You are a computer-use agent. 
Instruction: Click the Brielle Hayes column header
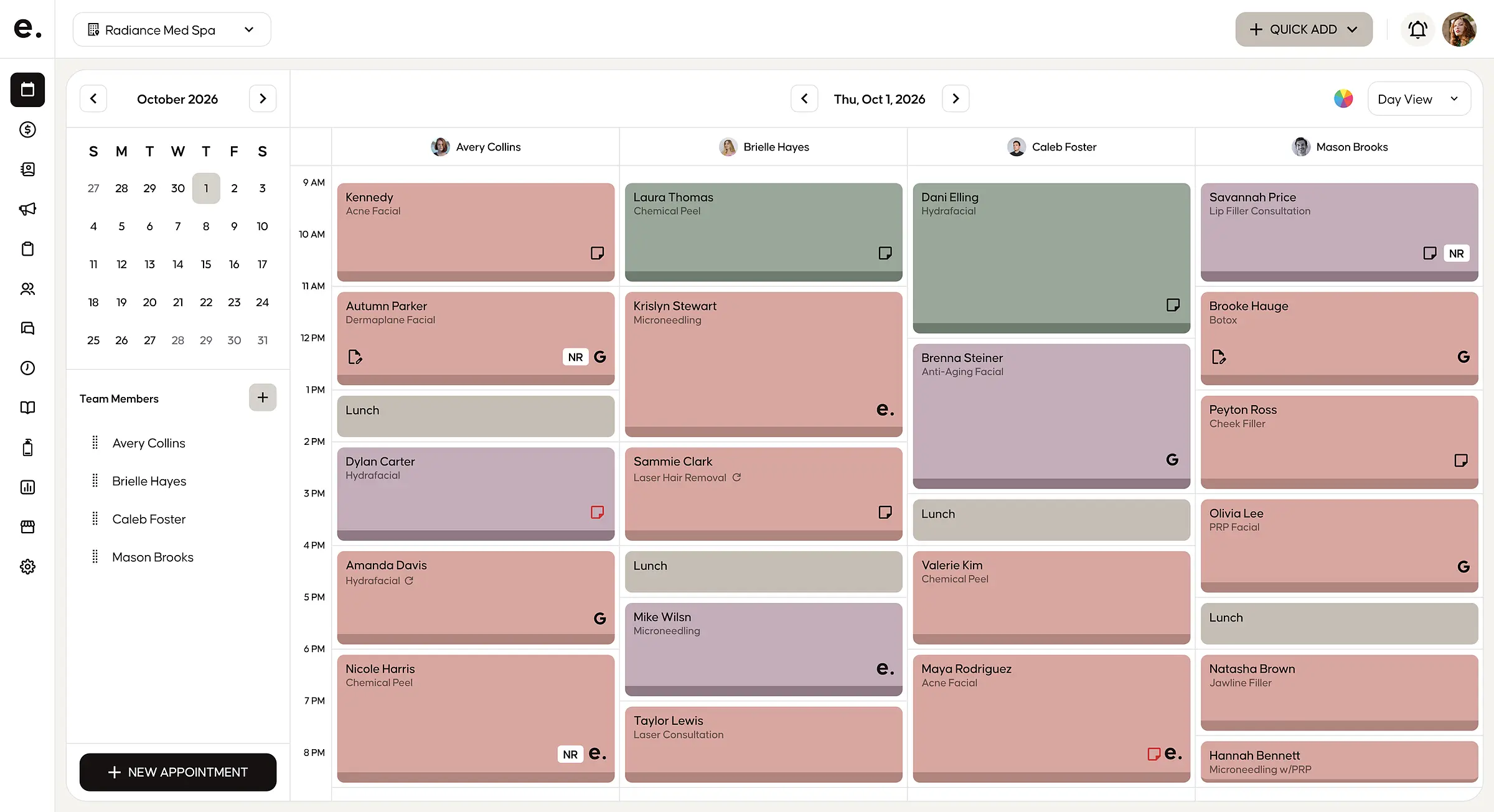764,147
